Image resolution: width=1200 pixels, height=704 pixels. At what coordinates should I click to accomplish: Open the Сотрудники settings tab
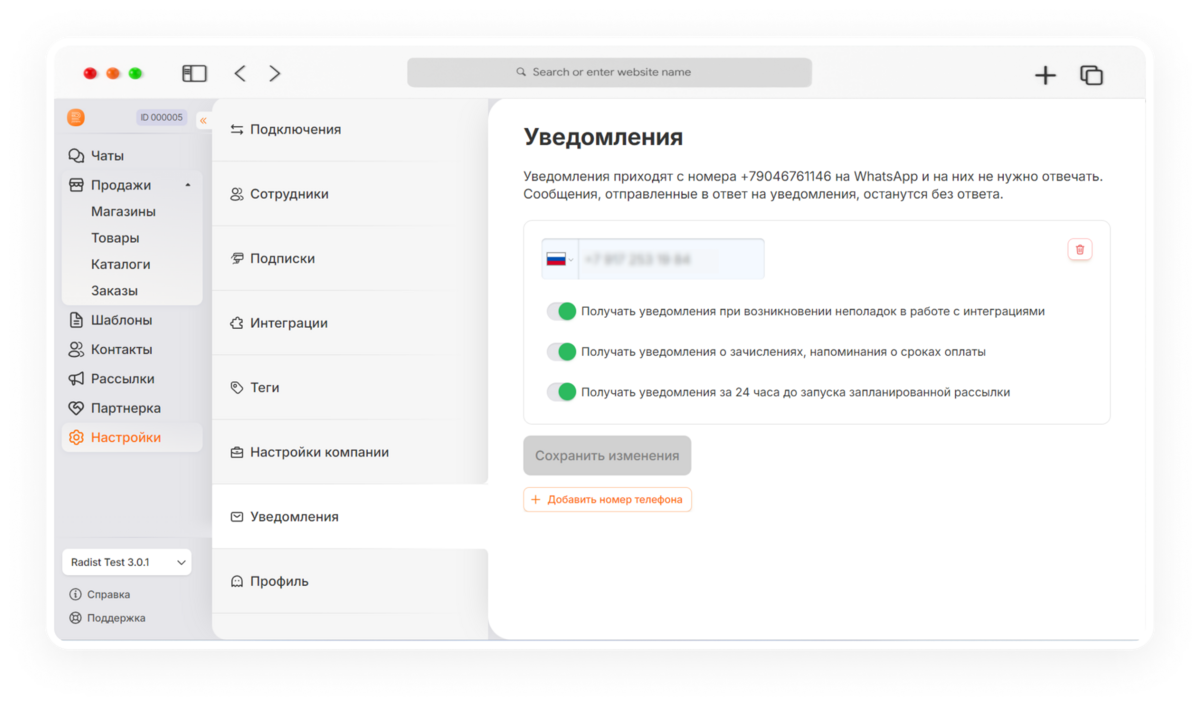tap(350, 194)
